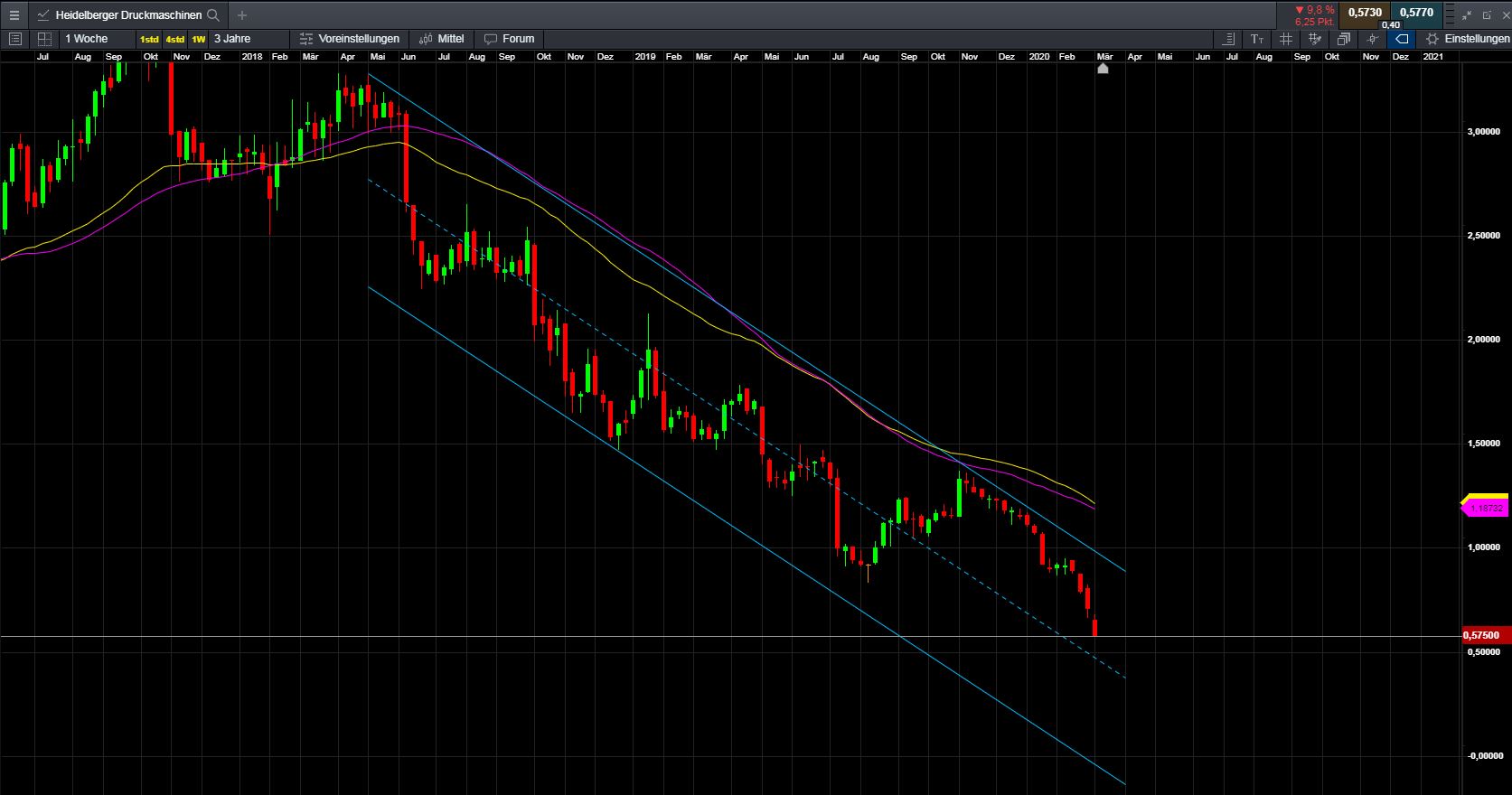The width and height of the screenshot is (1512, 795).
Task: Open the grid drawing tools icon
Action: click(1315, 39)
